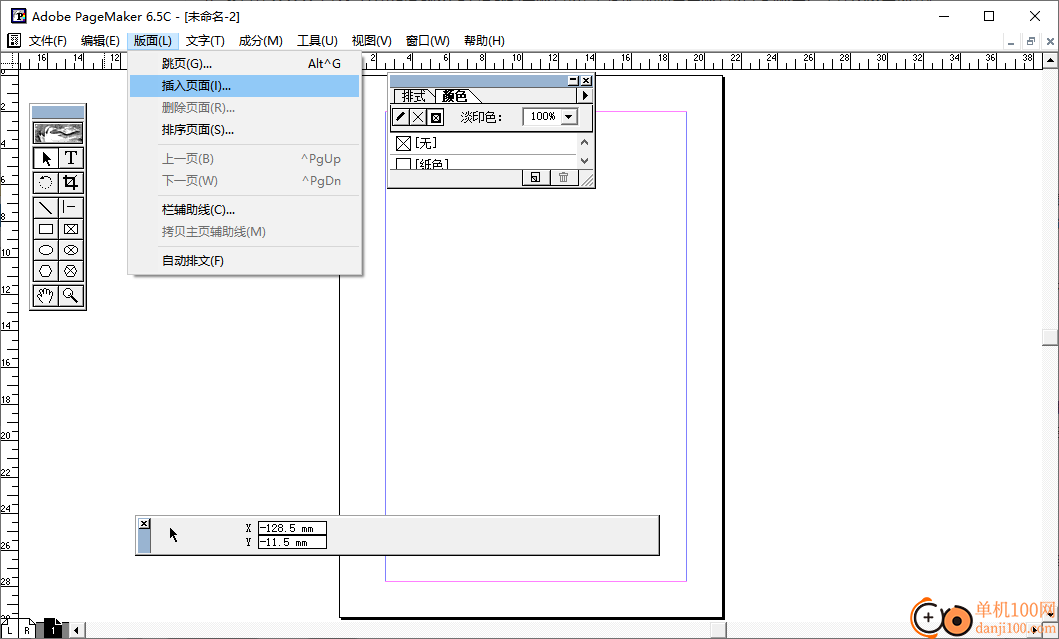Select the Polygon Frame tool
This screenshot has height=639, width=1059.
click(71, 271)
